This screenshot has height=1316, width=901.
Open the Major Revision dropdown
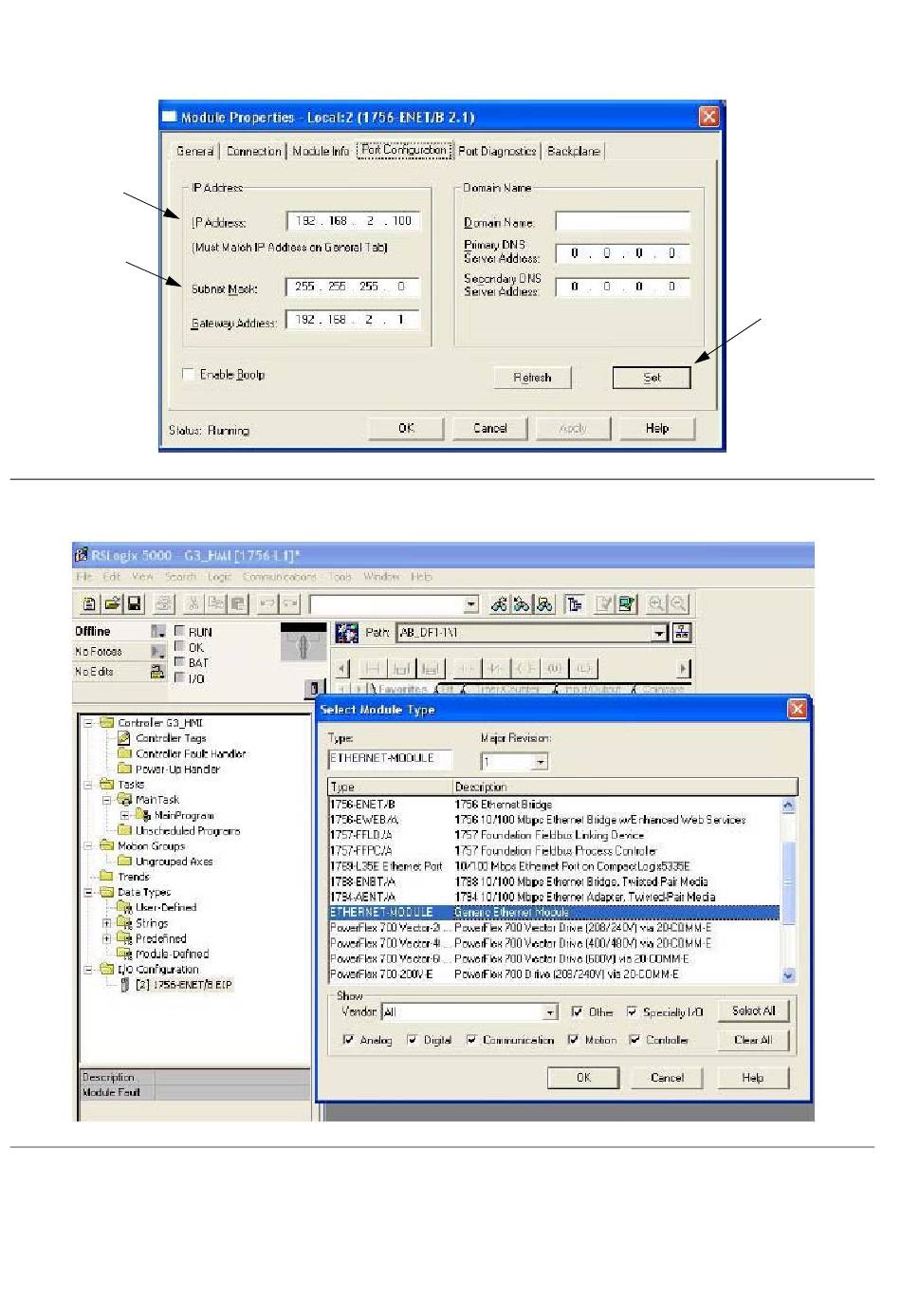click(541, 762)
